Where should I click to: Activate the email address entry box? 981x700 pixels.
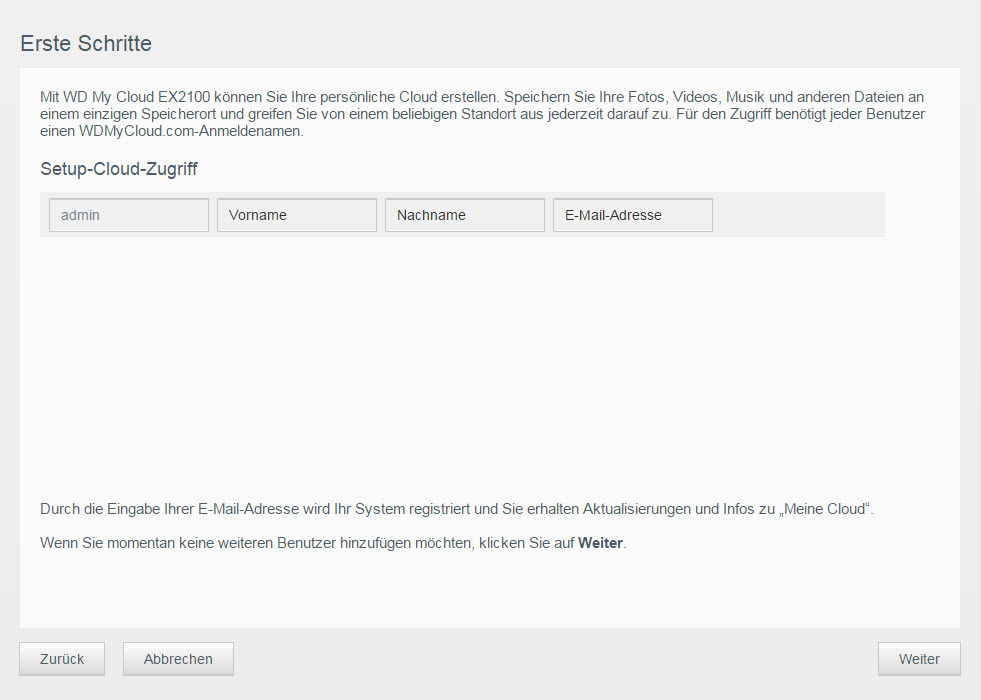[633, 215]
